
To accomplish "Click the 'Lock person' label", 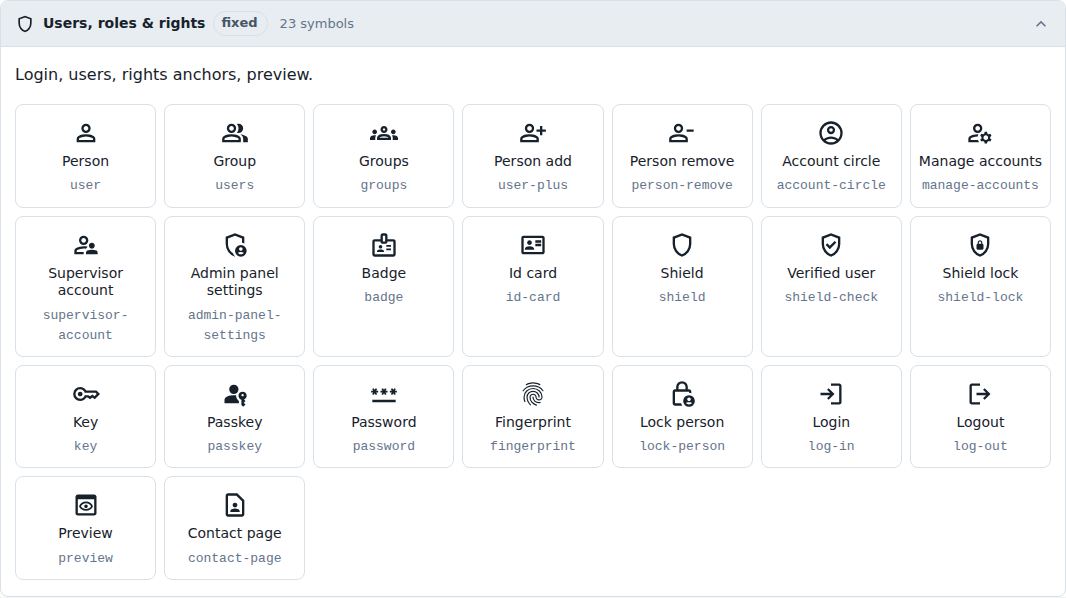I will pos(682,422).
